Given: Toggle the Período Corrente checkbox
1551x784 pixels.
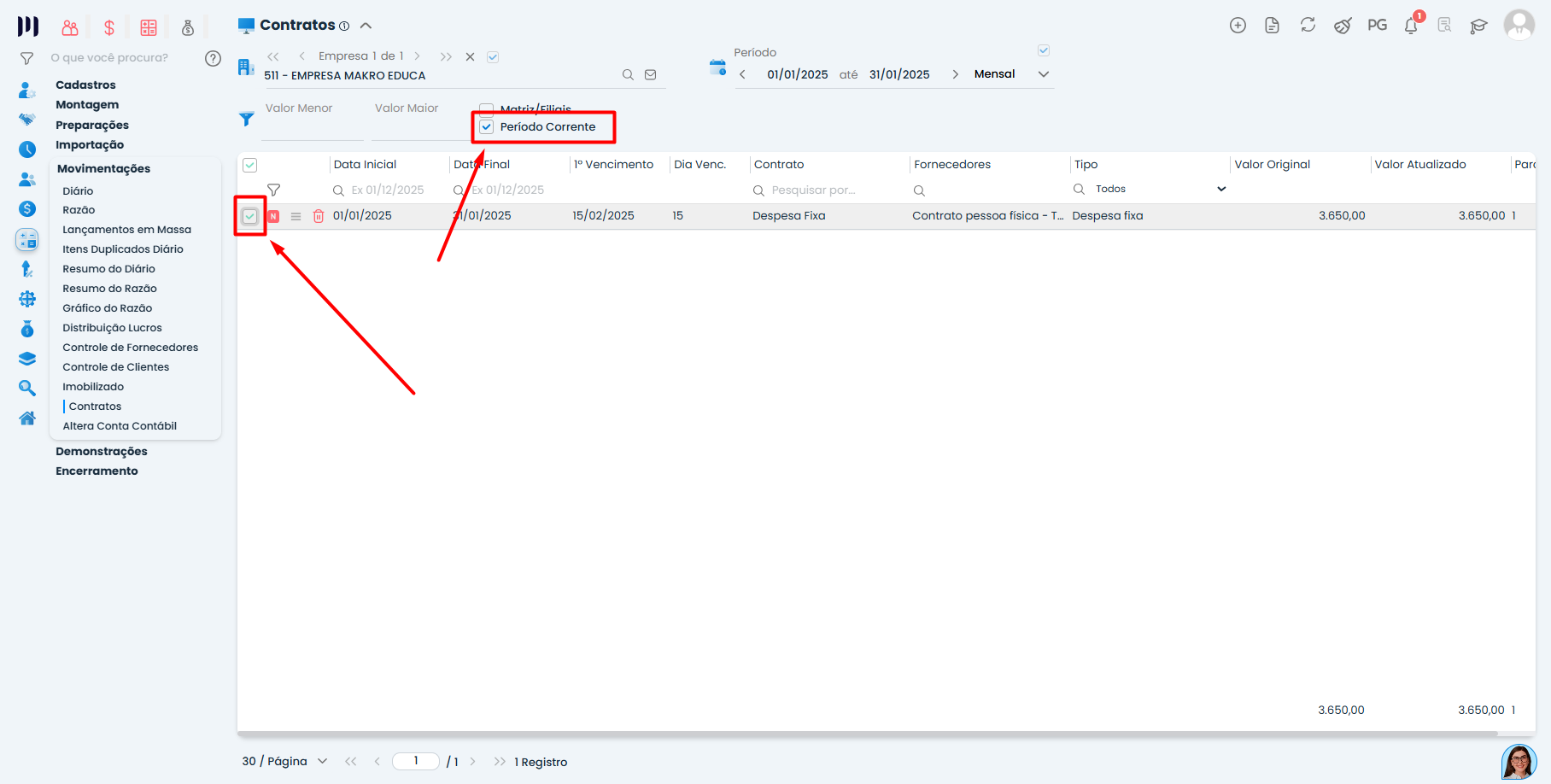Looking at the screenshot, I should click(487, 127).
